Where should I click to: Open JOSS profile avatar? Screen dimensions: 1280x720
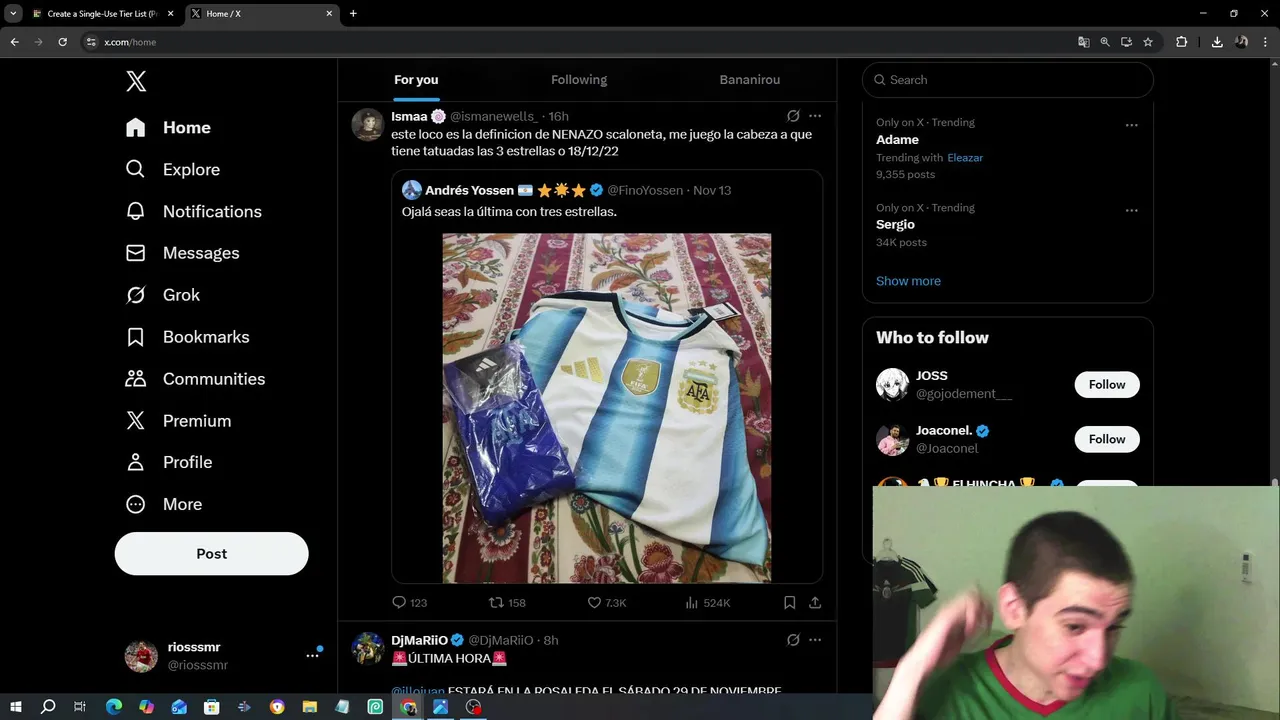click(892, 385)
